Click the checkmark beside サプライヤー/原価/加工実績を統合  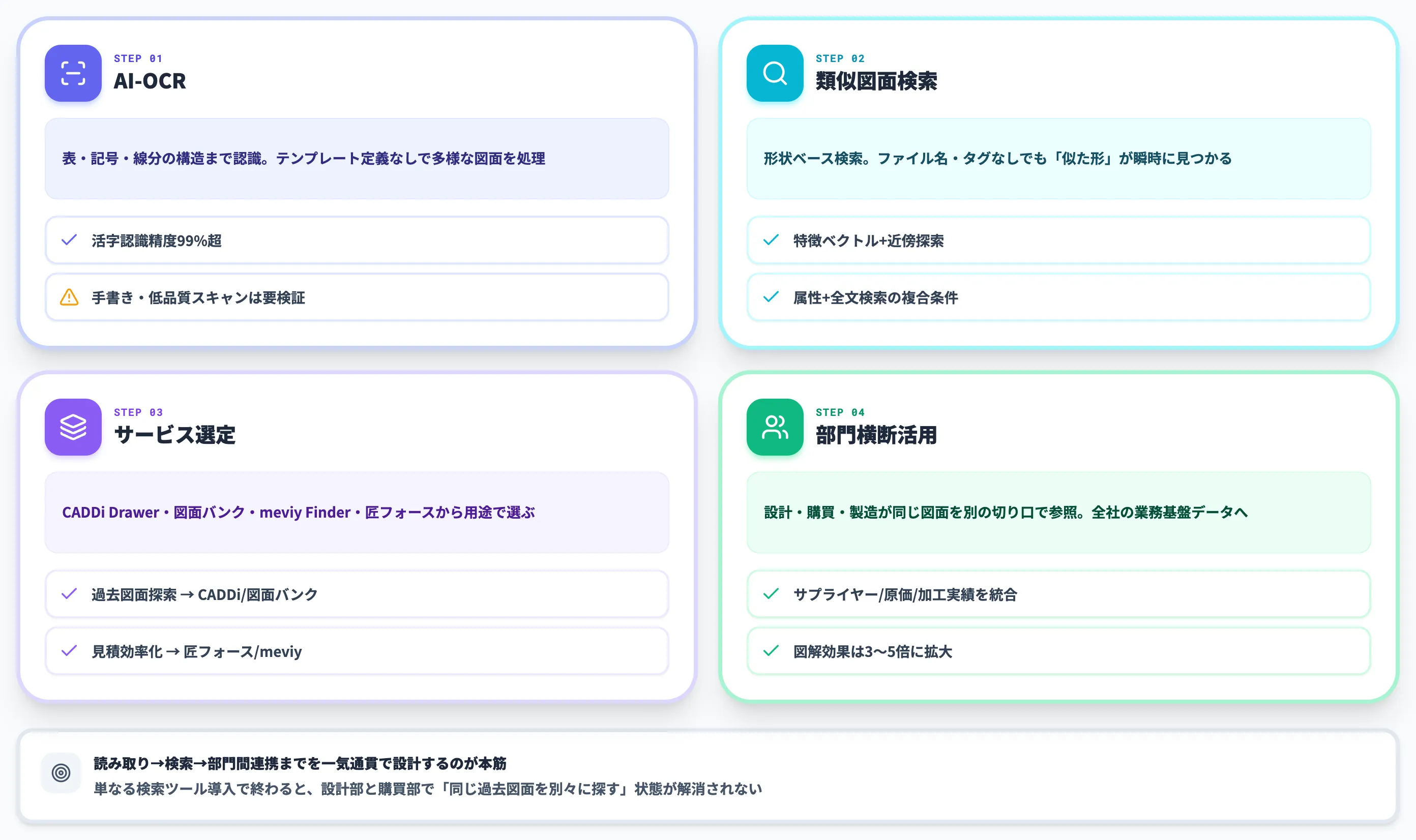pyautogui.click(x=771, y=594)
